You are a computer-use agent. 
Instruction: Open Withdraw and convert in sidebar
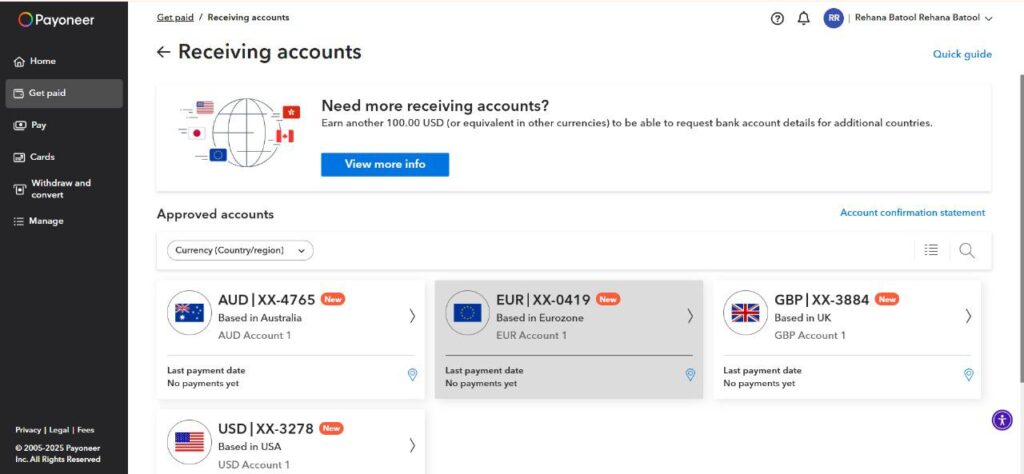(x=60, y=189)
